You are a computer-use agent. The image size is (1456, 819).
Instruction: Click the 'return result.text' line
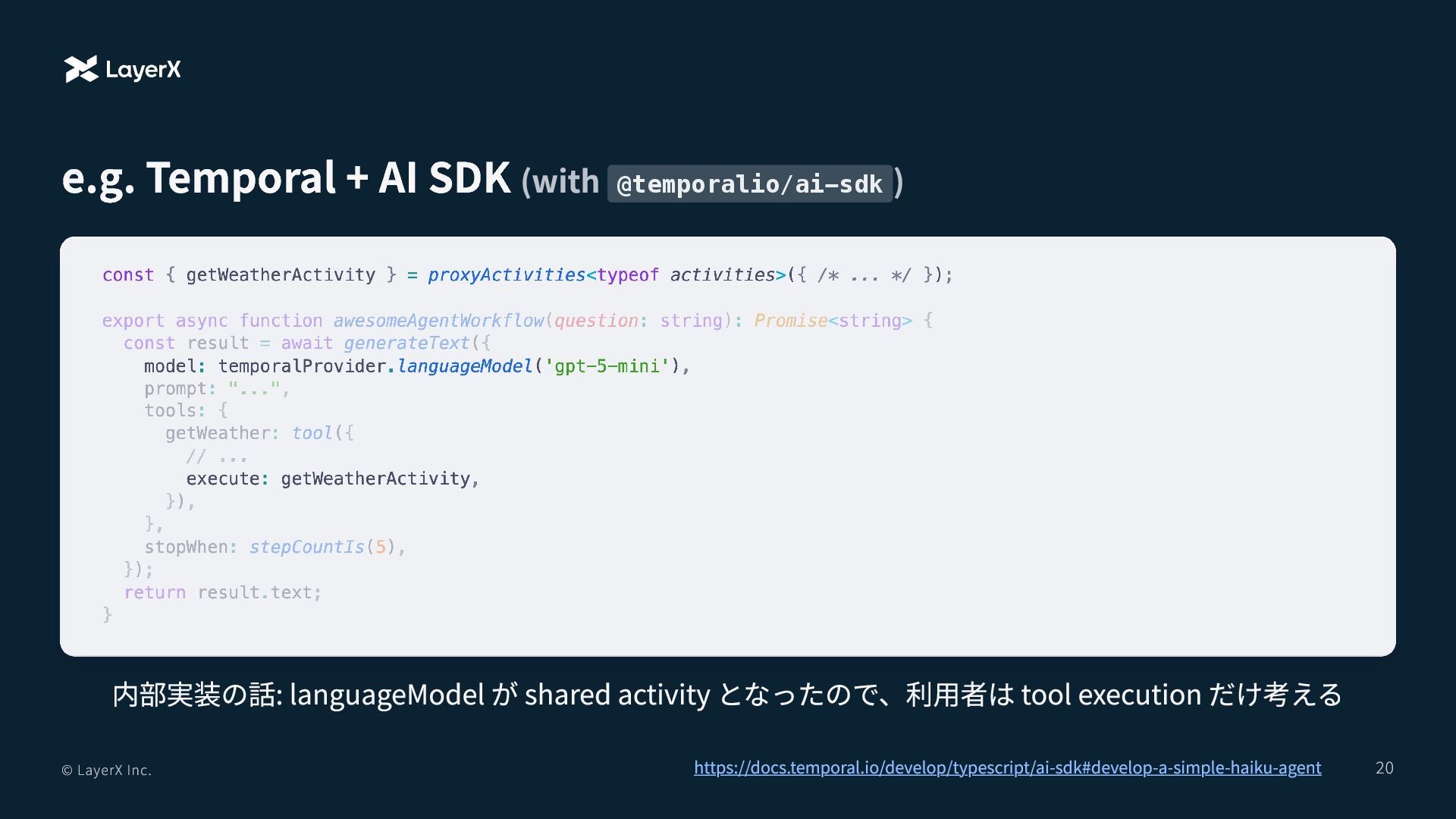222,592
